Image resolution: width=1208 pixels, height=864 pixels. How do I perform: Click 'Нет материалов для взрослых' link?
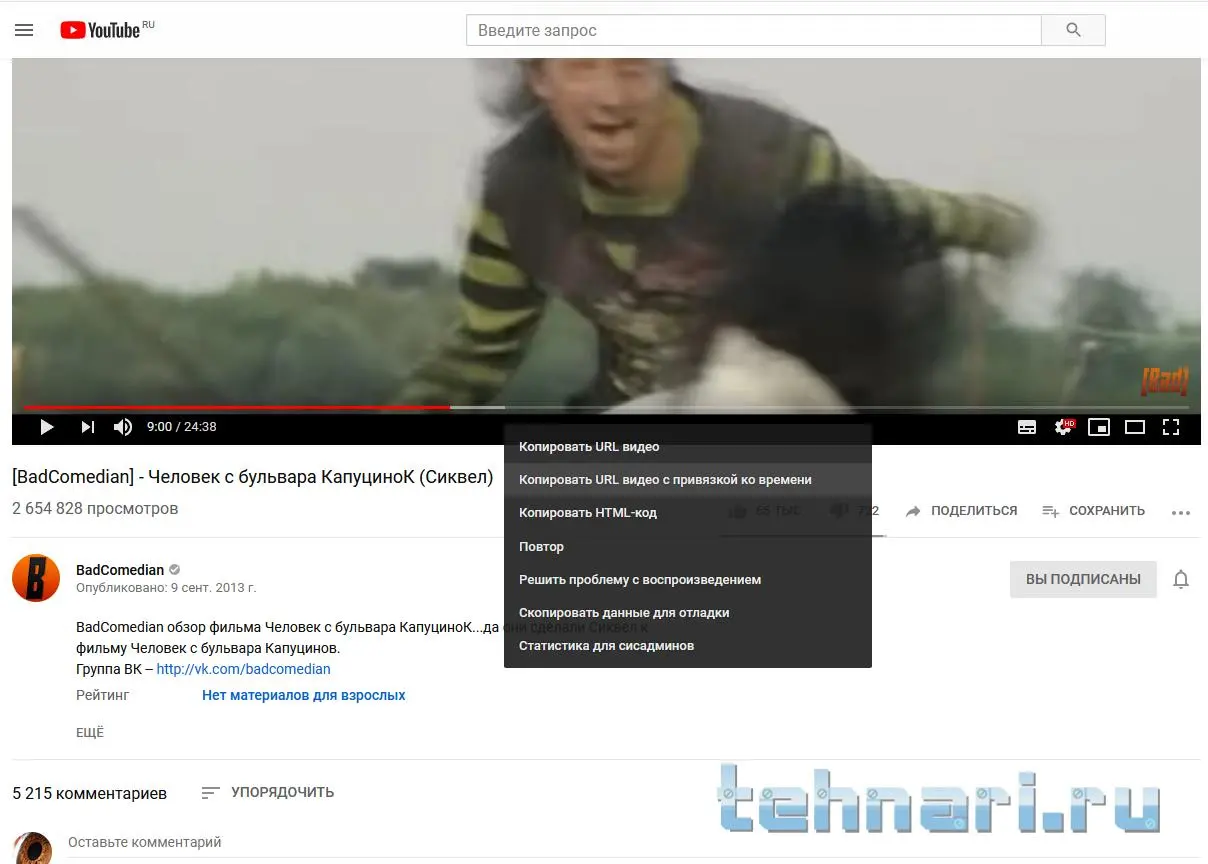(304, 695)
